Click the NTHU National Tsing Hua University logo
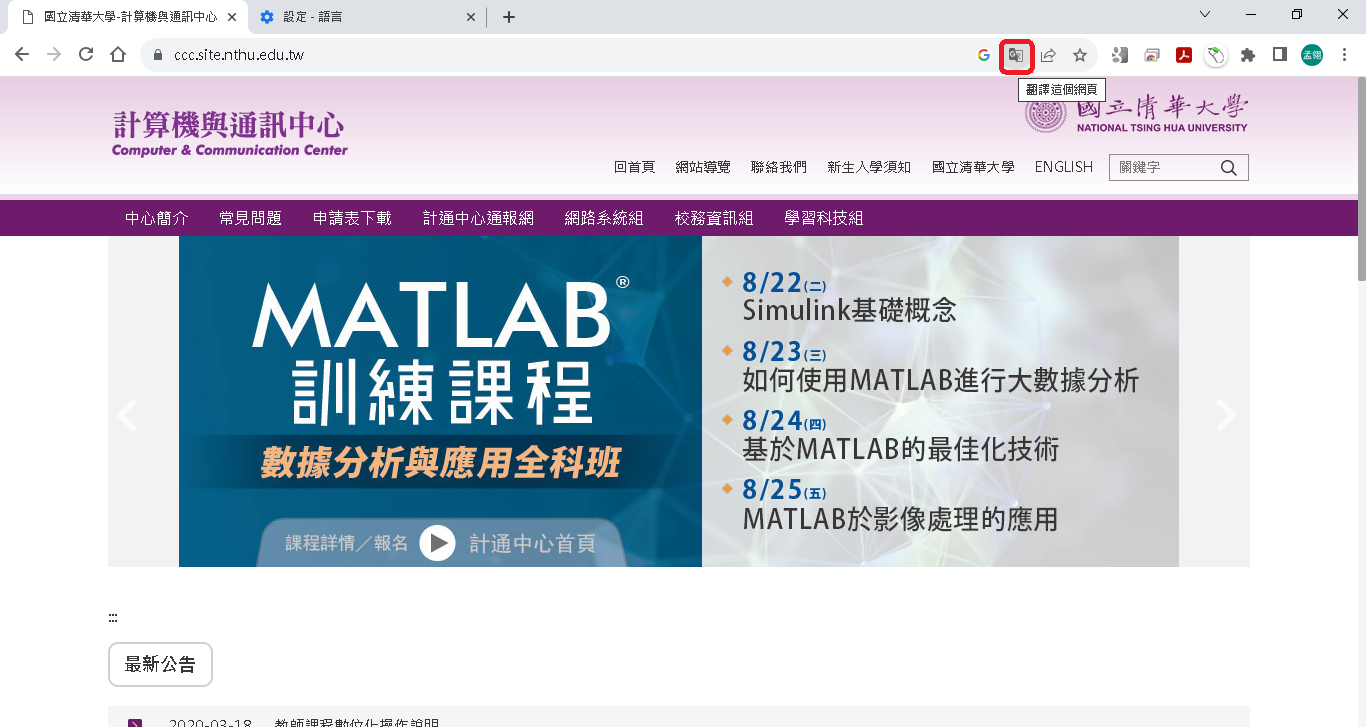Image resolution: width=1366 pixels, height=727 pixels. [1137, 111]
